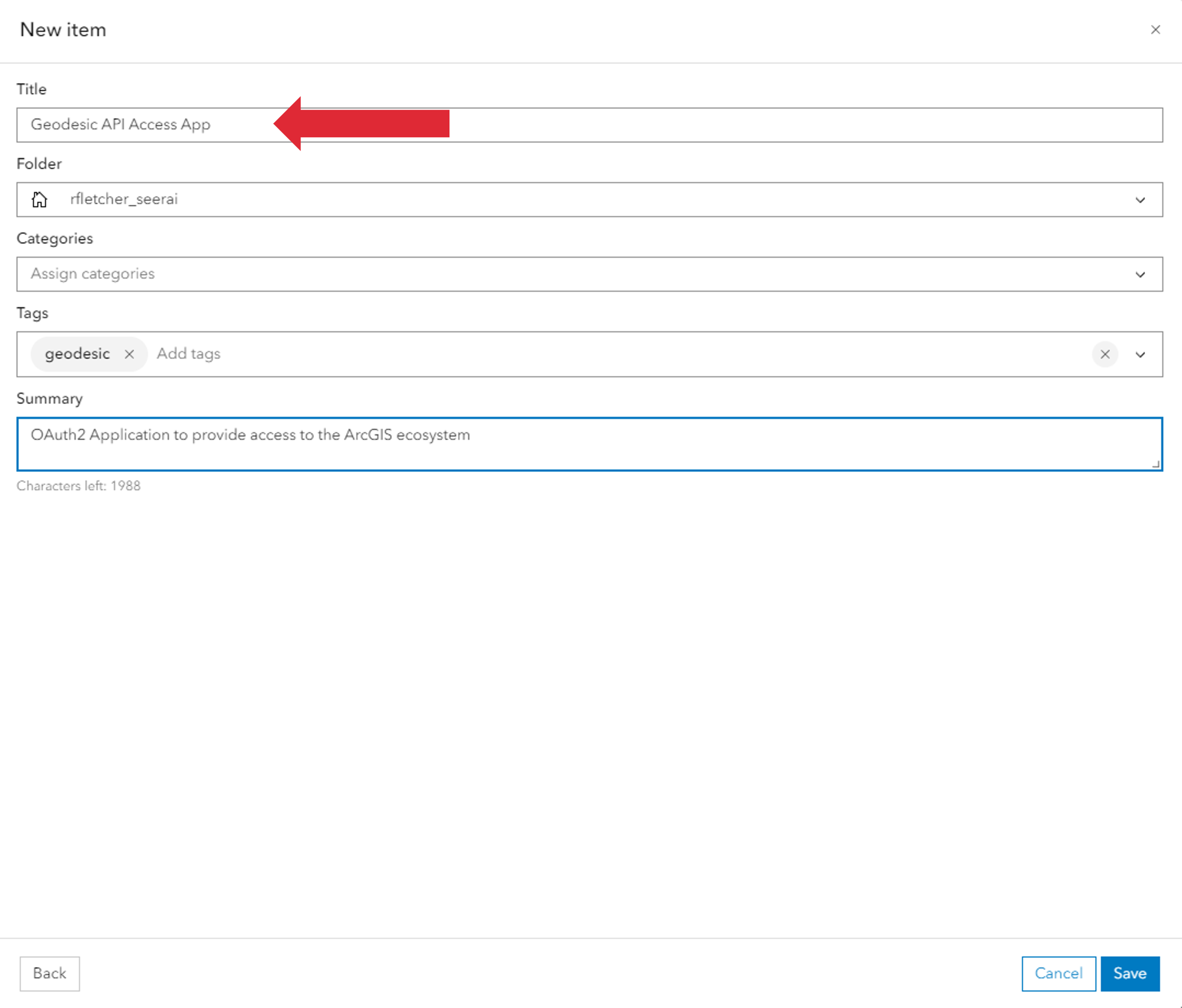Click the Characters left counter text
This screenshot has height=1008, width=1182.
click(x=78, y=486)
